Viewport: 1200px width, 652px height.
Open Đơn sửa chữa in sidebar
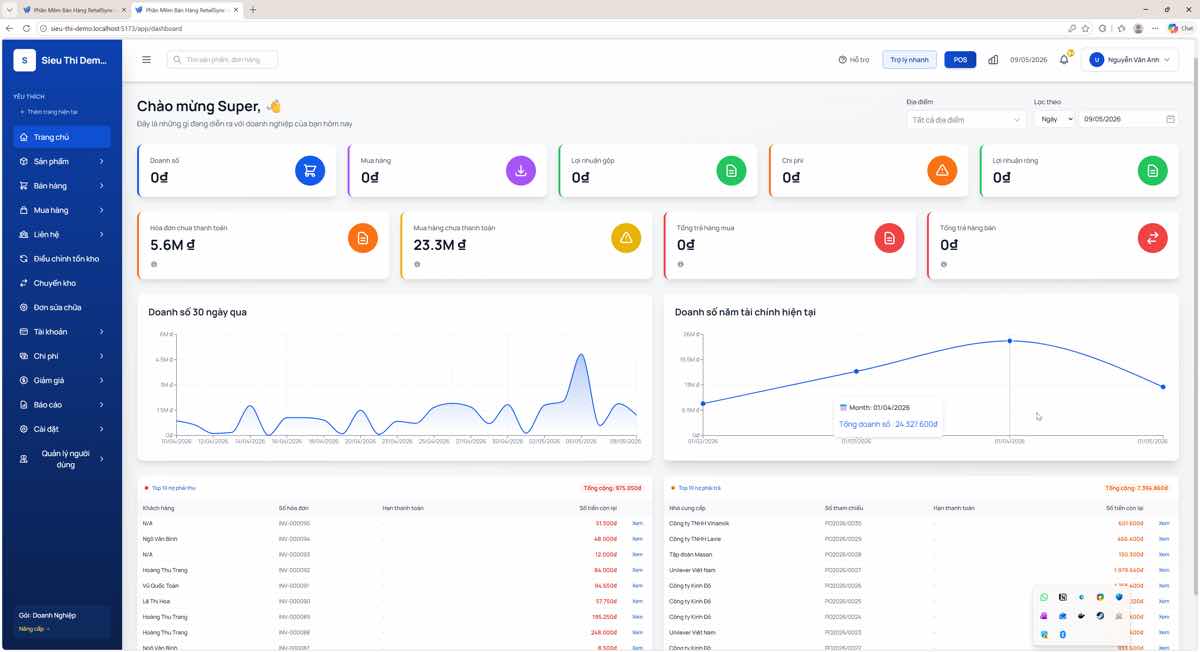tap(62, 307)
